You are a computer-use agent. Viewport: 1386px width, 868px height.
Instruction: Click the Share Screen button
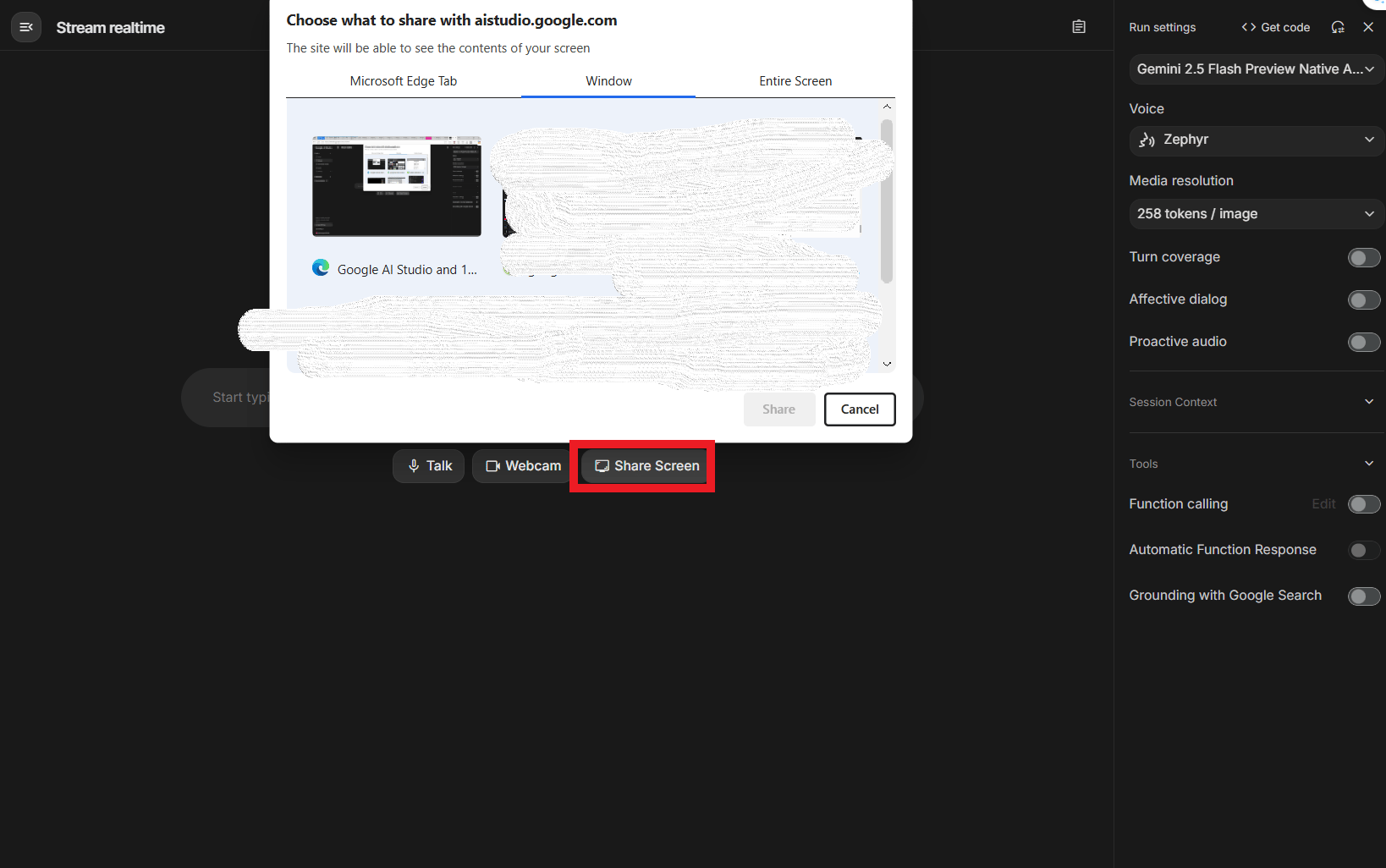(646, 466)
